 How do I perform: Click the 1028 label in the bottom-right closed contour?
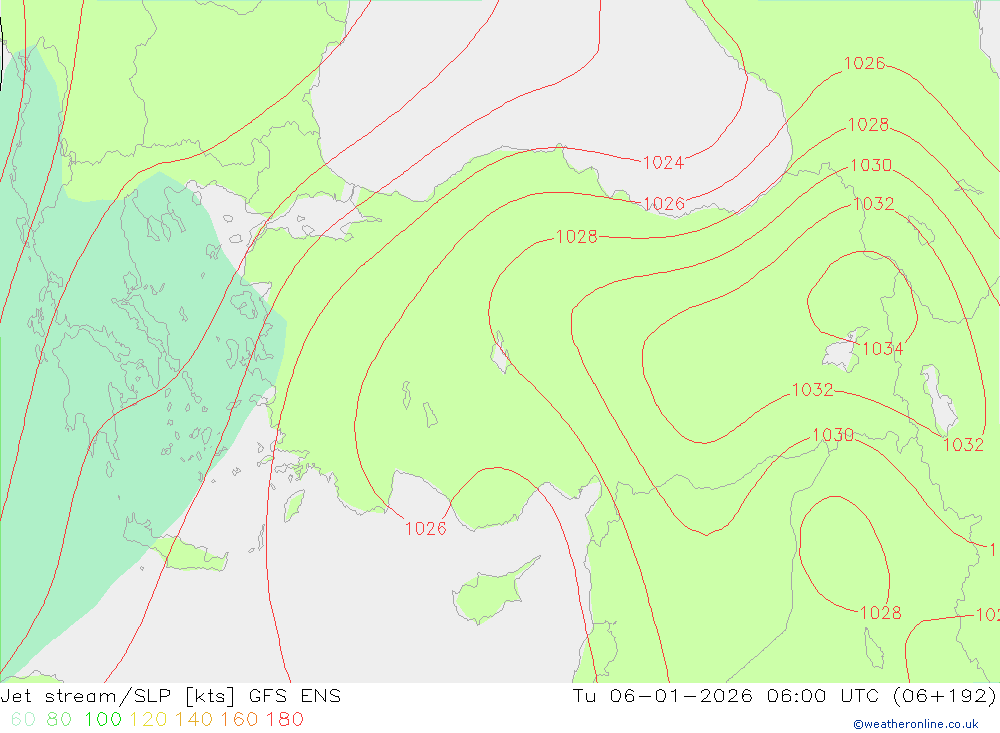(880, 613)
